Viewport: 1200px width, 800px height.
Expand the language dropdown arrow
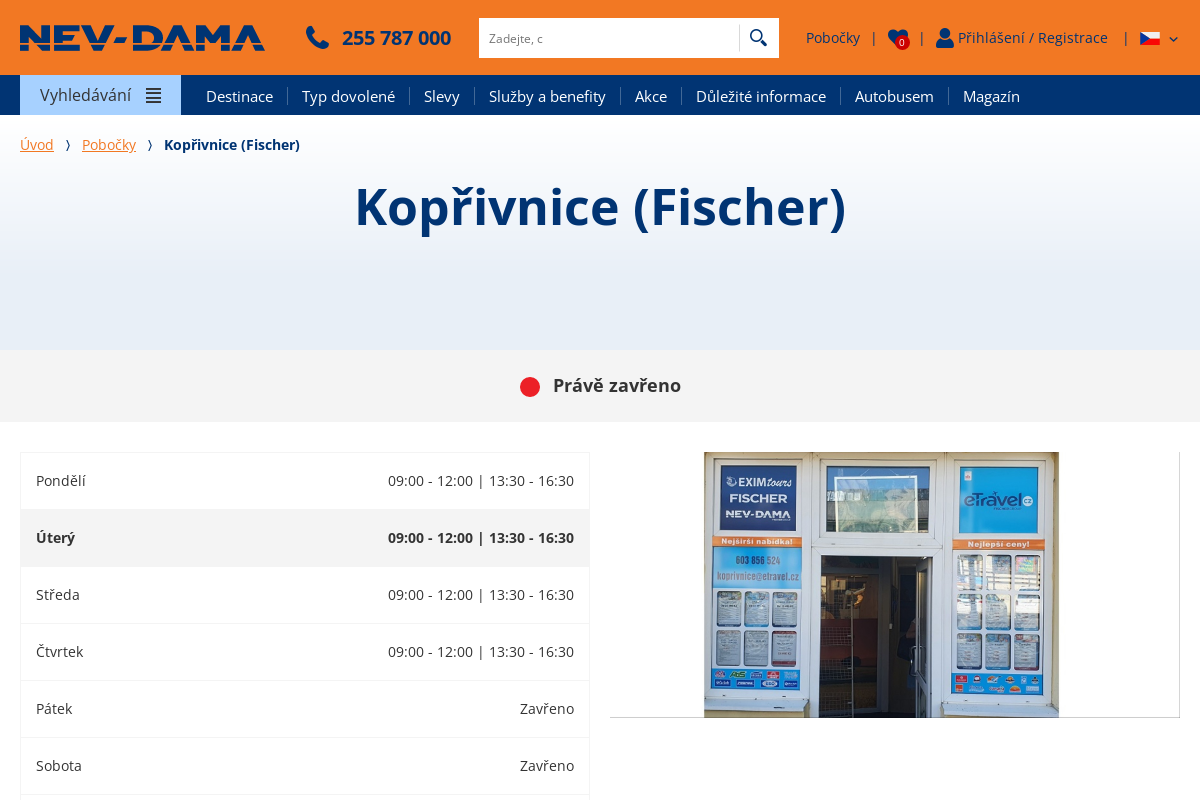(x=1174, y=39)
